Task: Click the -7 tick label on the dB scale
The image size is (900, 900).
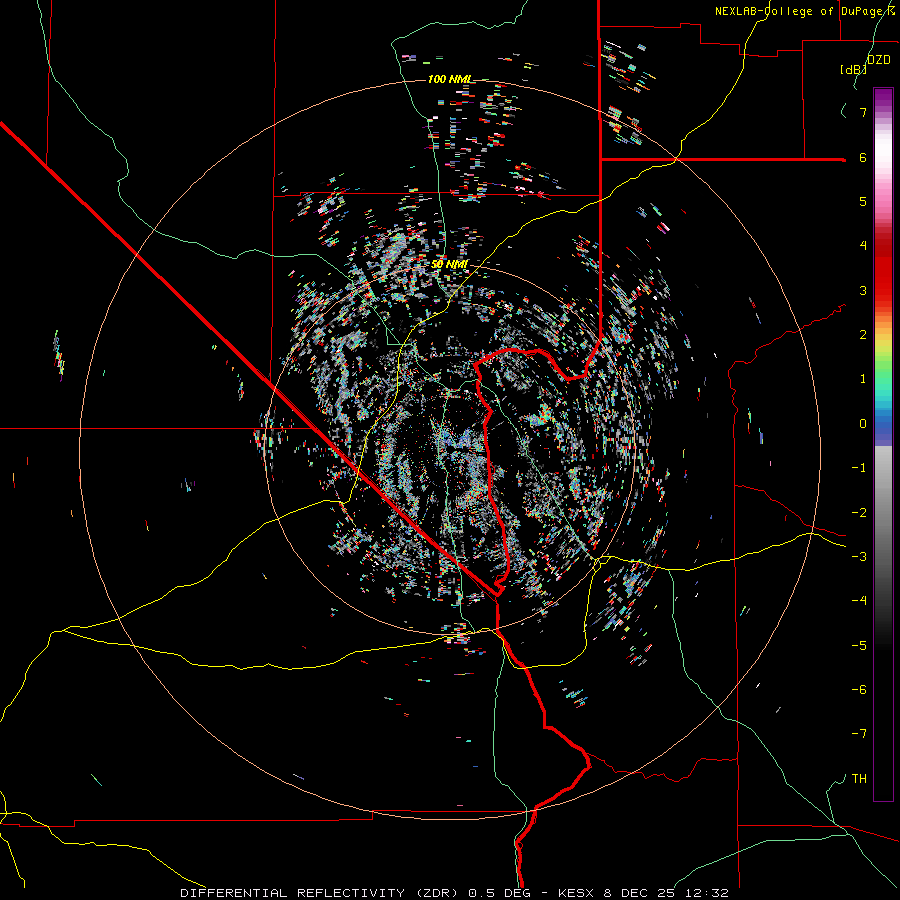Action: click(x=859, y=733)
